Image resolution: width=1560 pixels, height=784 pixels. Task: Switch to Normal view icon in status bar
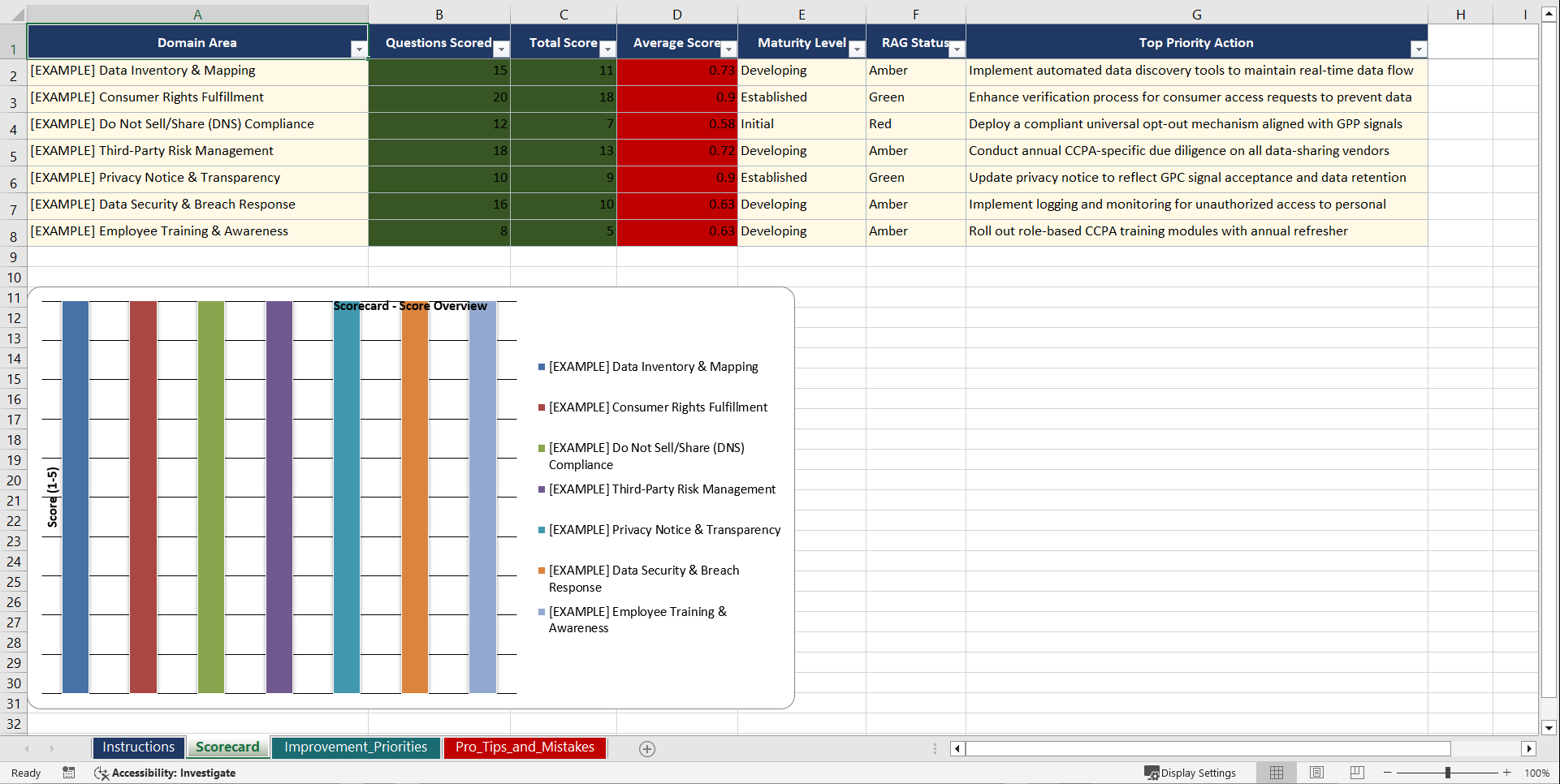[x=1277, y=773]
